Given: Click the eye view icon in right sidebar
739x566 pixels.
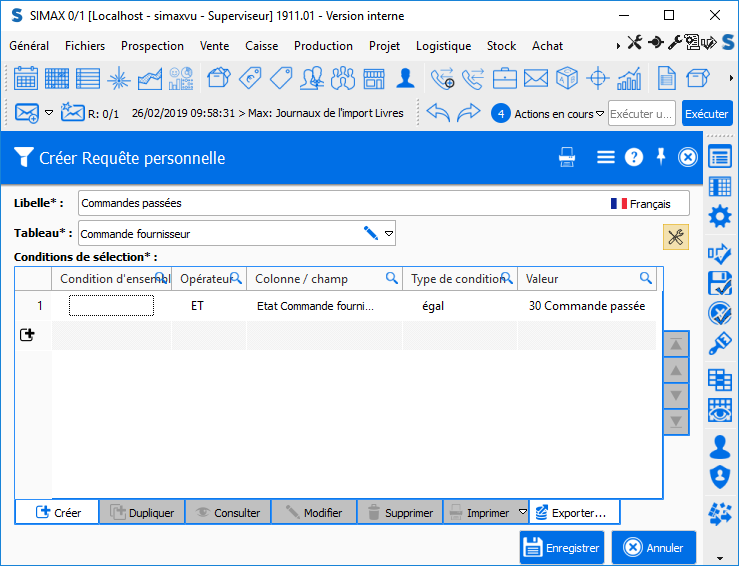Looking at the screenshot, I should pos(719,410).
